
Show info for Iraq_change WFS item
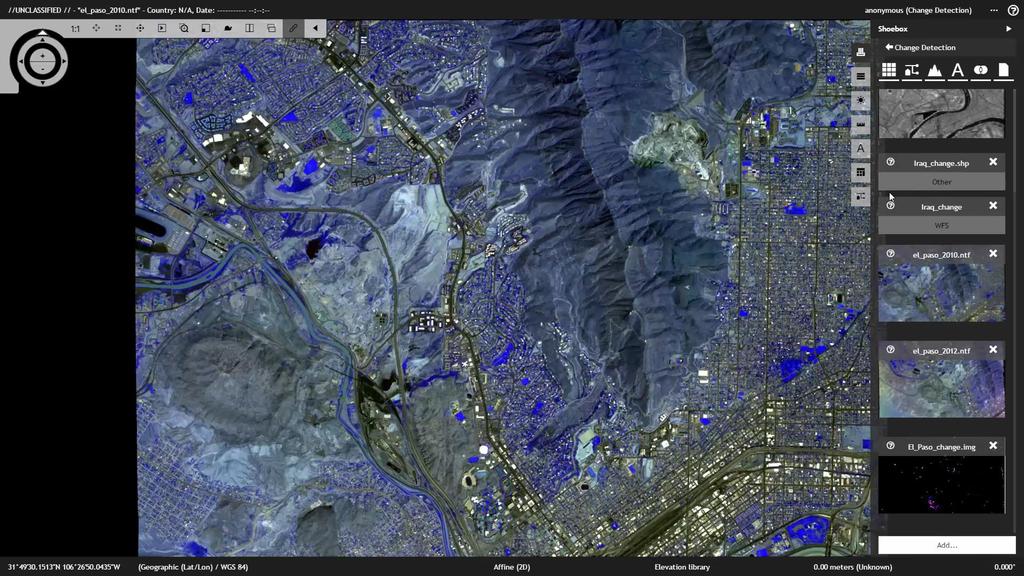[890, 206]
